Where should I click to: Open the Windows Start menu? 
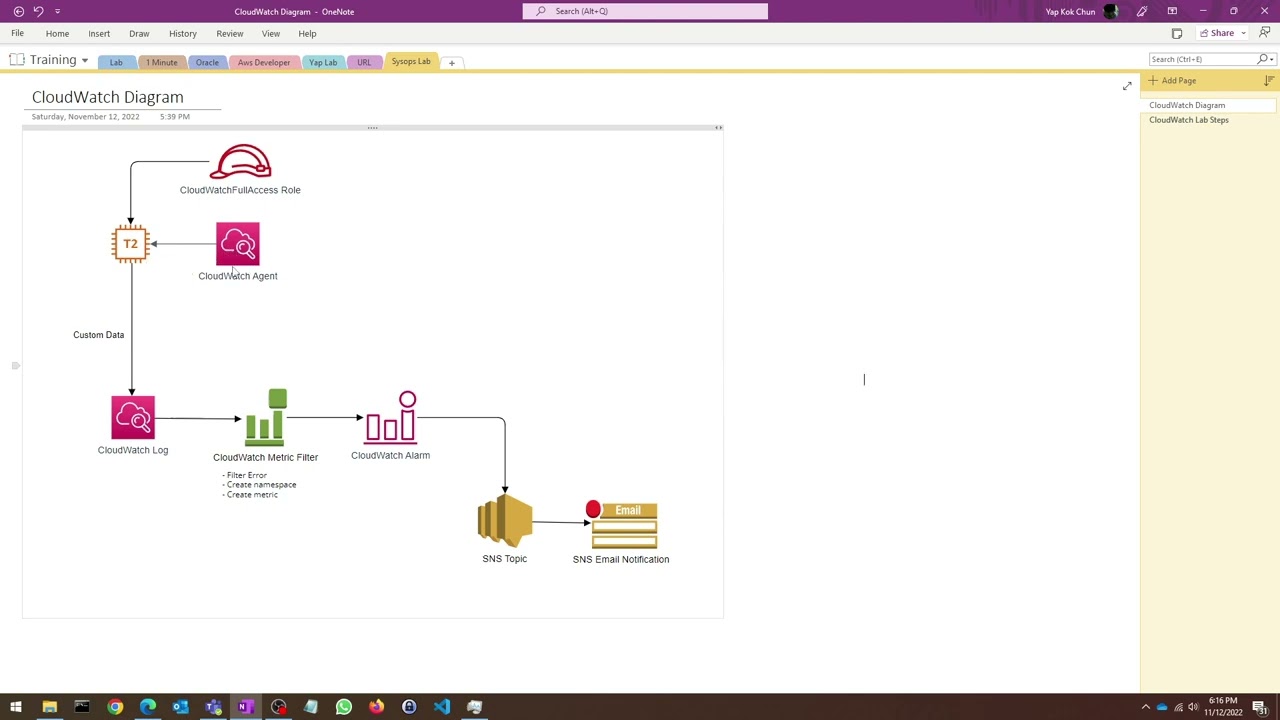click(16, 707)
